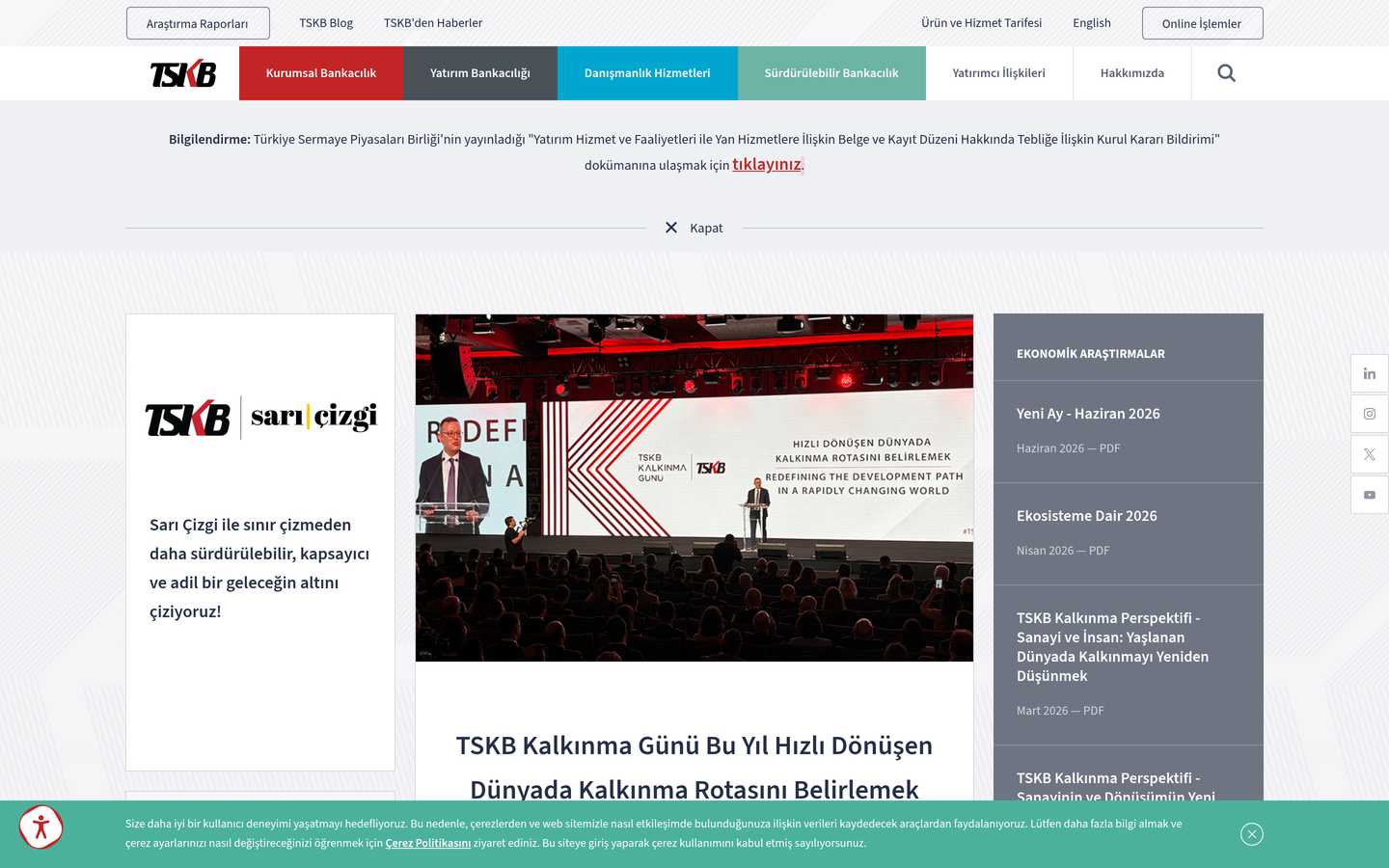Click the TSKB logo in header
Screen dimensions: 1389x868
183,73
